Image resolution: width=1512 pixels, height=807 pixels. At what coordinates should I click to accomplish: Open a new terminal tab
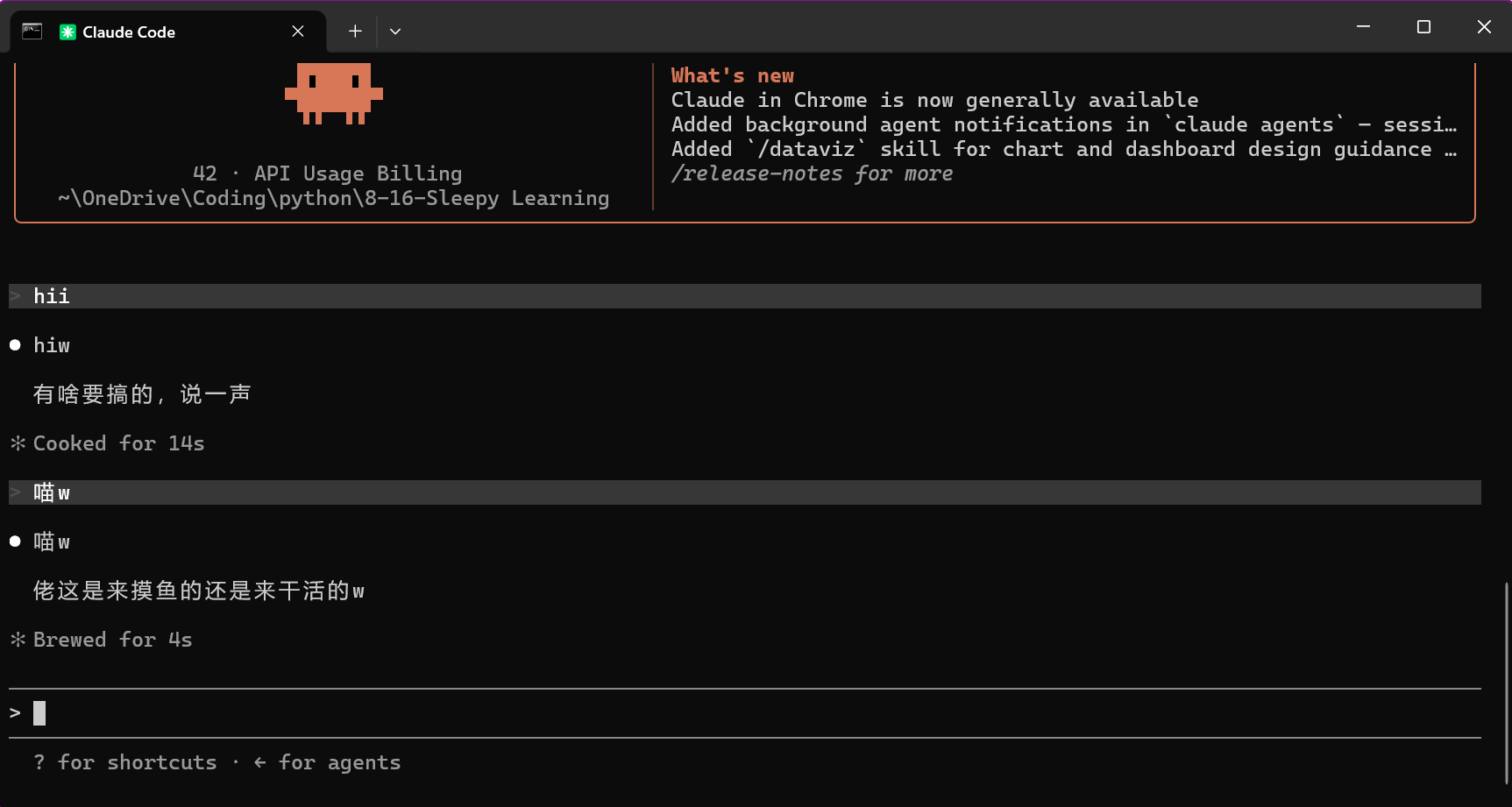click(x=355, y=32)
